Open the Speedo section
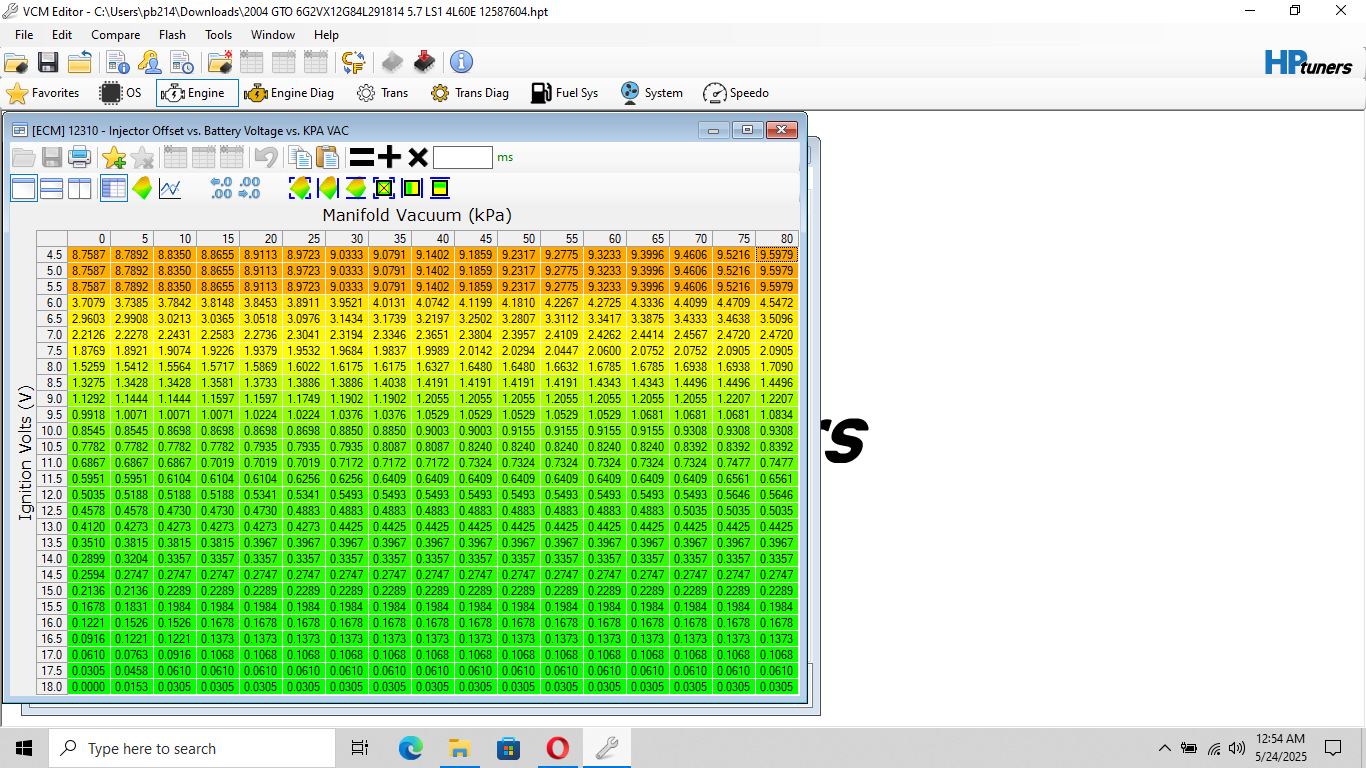 tap(736, 93)
